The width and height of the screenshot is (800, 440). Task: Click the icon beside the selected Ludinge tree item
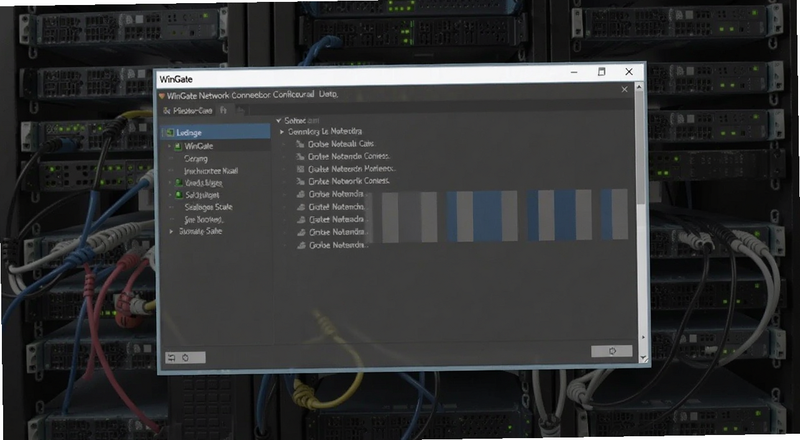coord(170,133)
